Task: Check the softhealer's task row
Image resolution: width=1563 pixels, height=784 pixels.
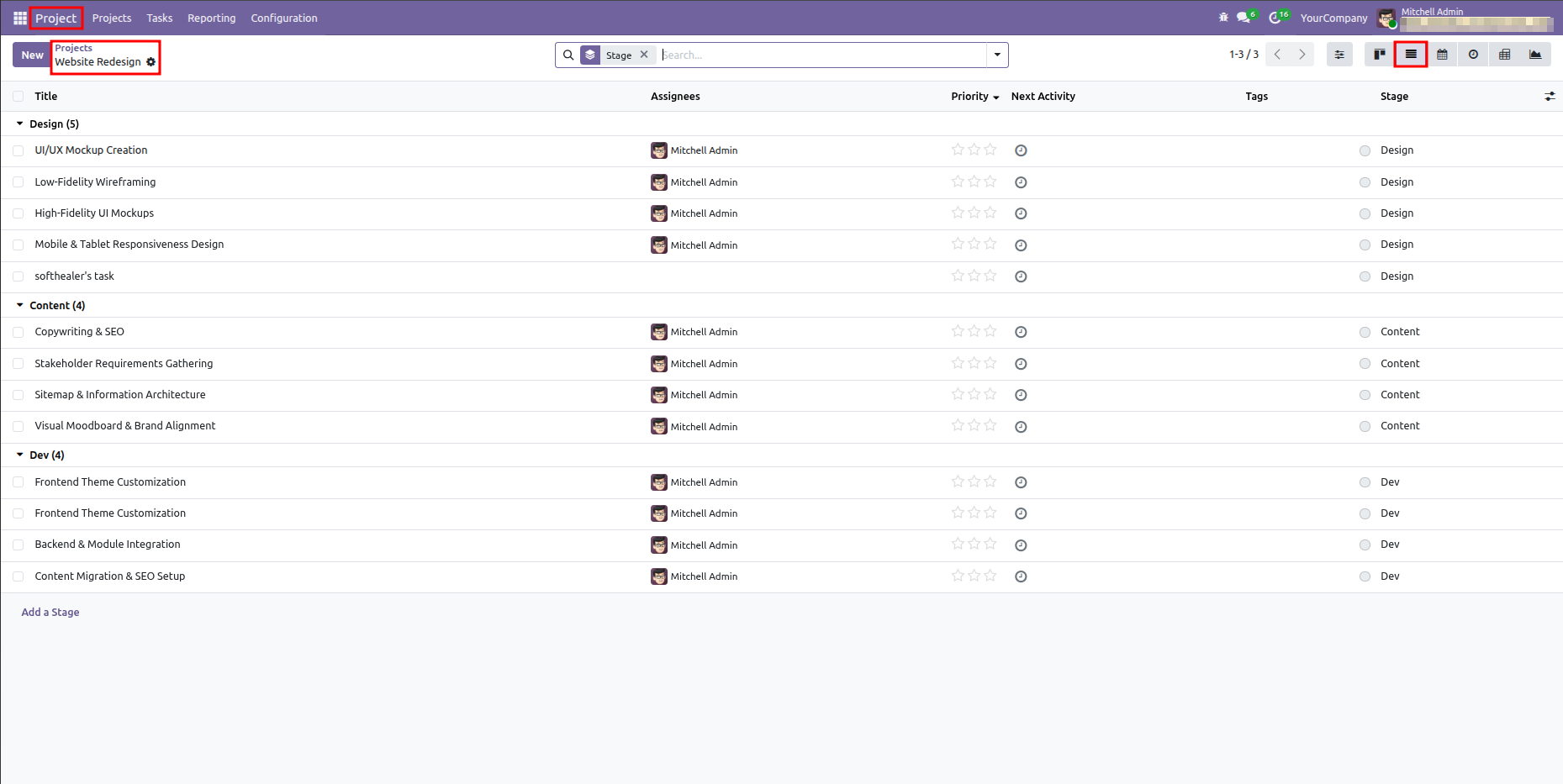Action: pos(18,276)
